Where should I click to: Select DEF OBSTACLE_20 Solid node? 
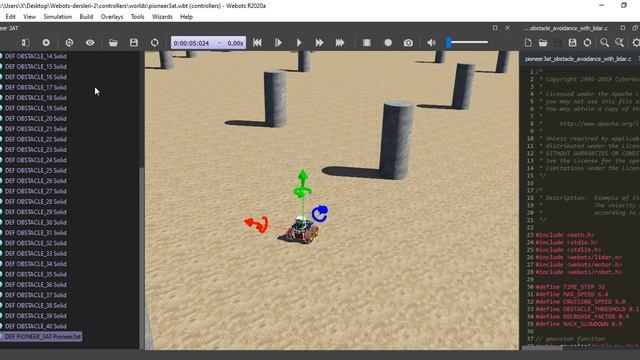coord(36,118)
